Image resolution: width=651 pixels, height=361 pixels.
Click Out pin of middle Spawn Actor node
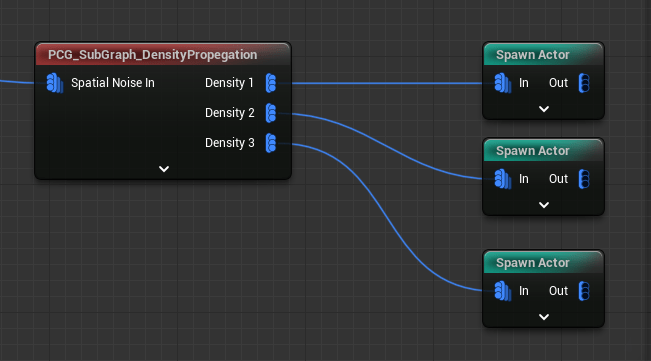click(x=584, y=179)
